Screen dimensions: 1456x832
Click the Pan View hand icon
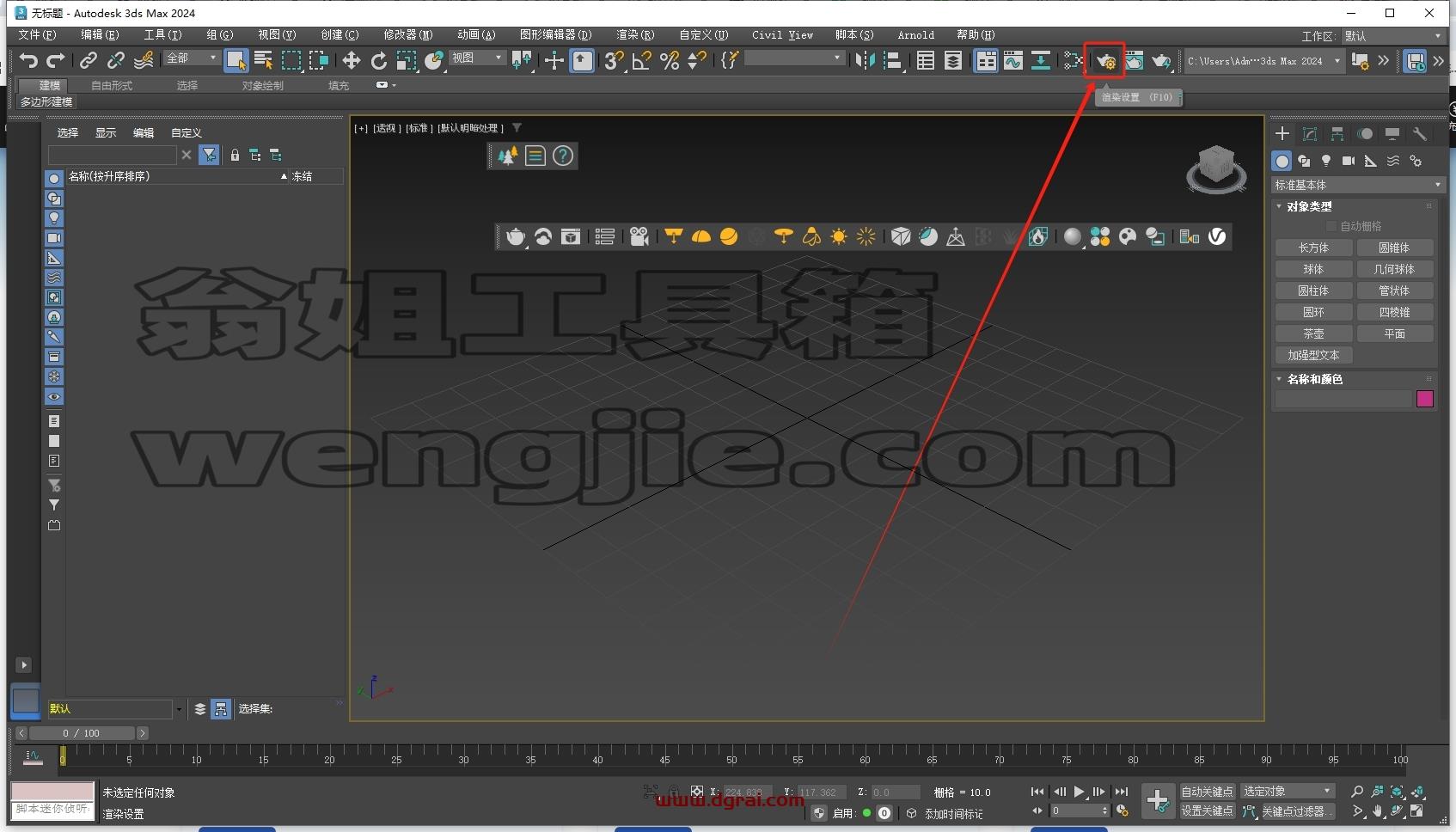tap(1378, 811)
